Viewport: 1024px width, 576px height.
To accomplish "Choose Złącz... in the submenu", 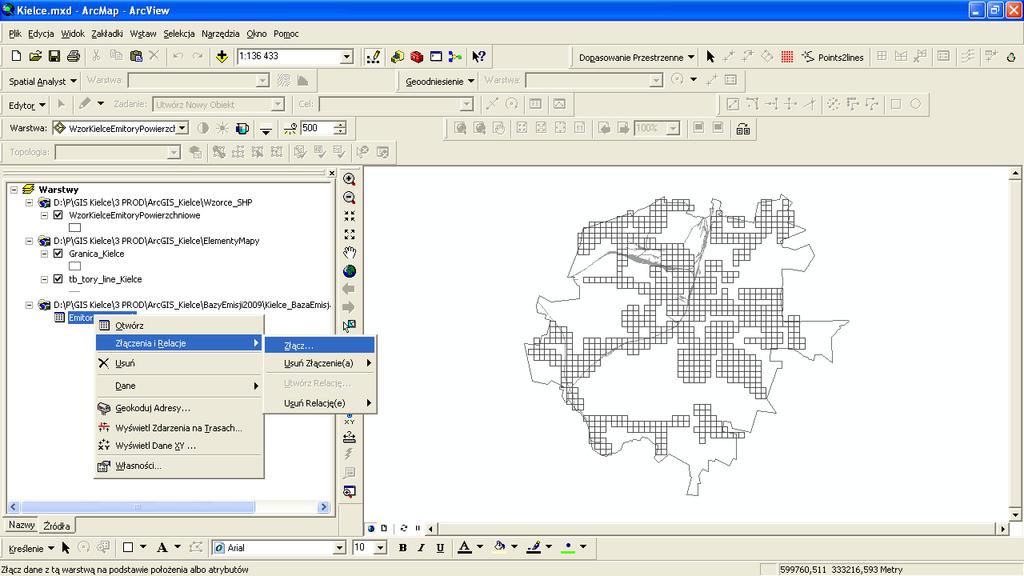I will coord(319,345).
